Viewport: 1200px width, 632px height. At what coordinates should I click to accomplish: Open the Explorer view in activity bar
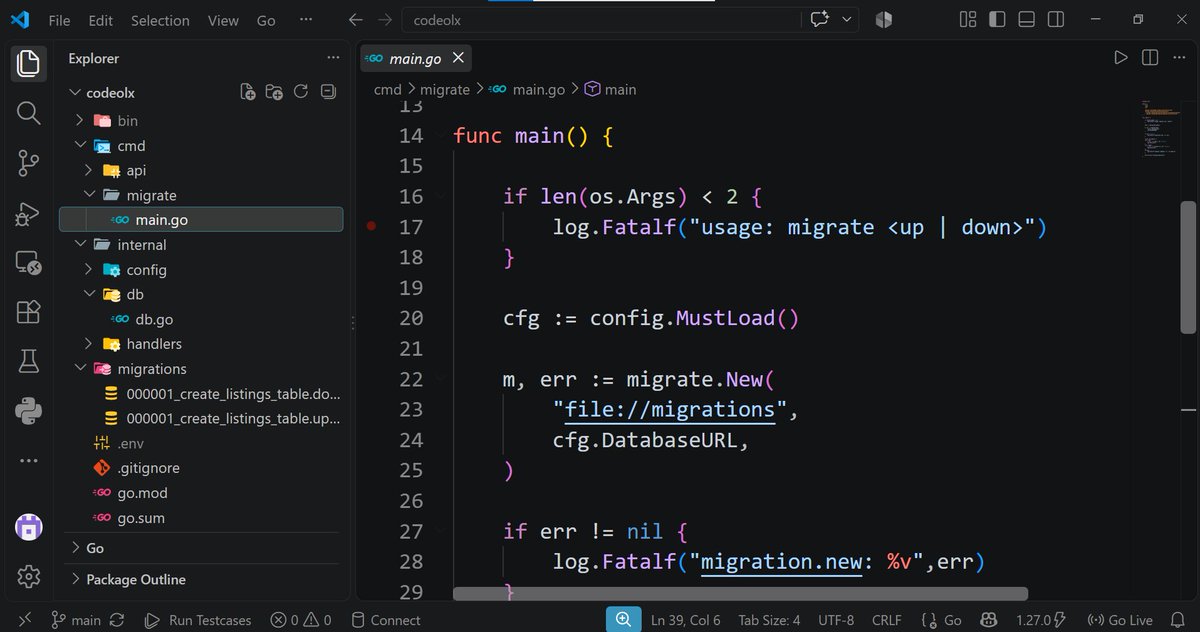pyautogui.click(x=28, y=64)
